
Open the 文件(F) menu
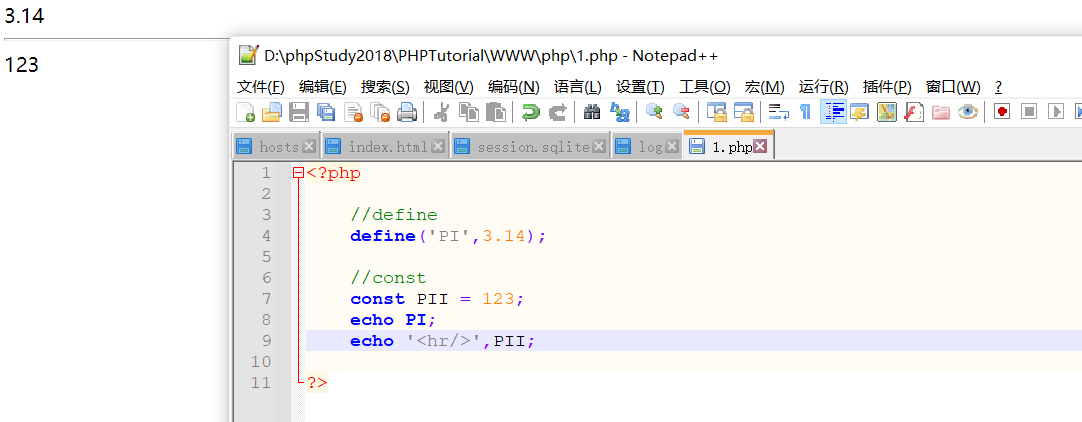261,87
